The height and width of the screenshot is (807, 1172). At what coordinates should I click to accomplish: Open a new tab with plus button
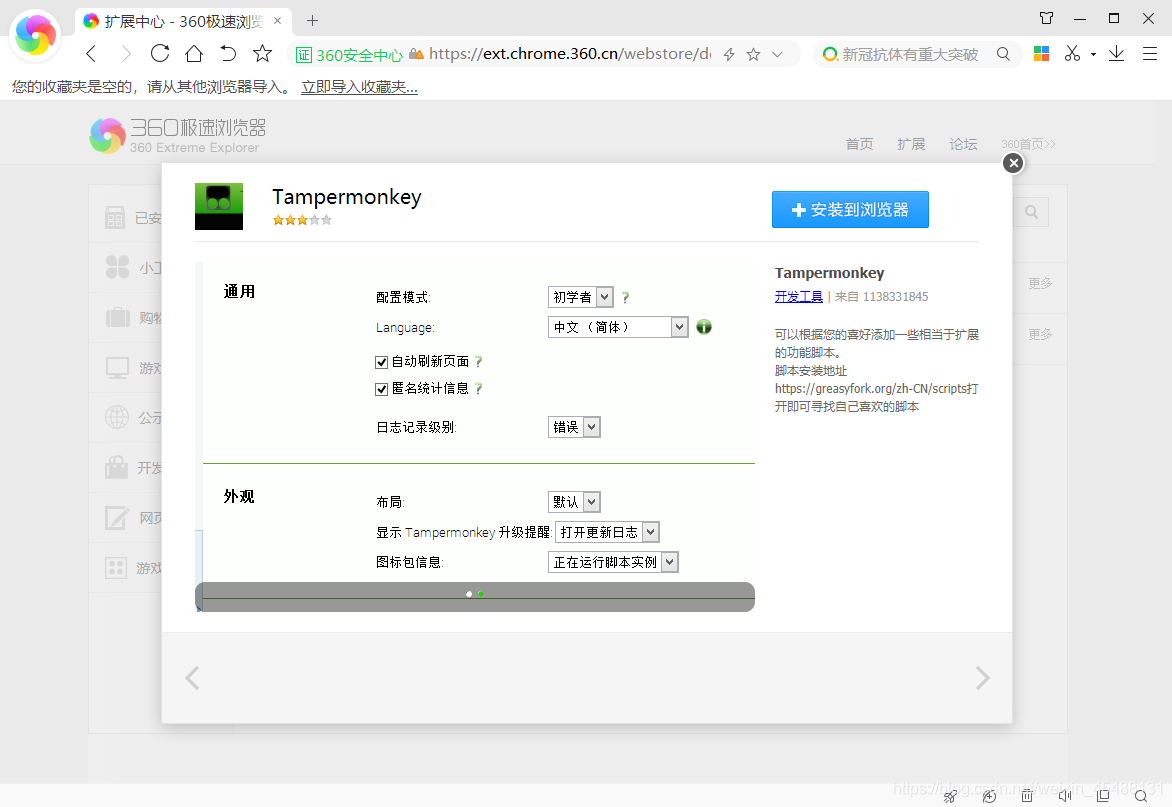coord(312,21)
